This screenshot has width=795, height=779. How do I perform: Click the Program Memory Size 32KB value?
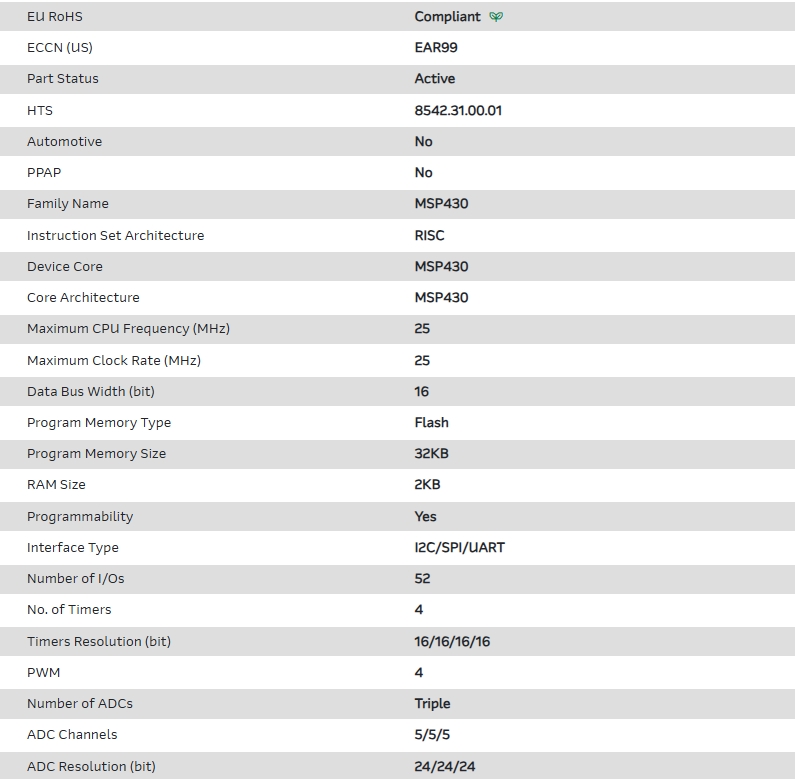coord(431,454)
